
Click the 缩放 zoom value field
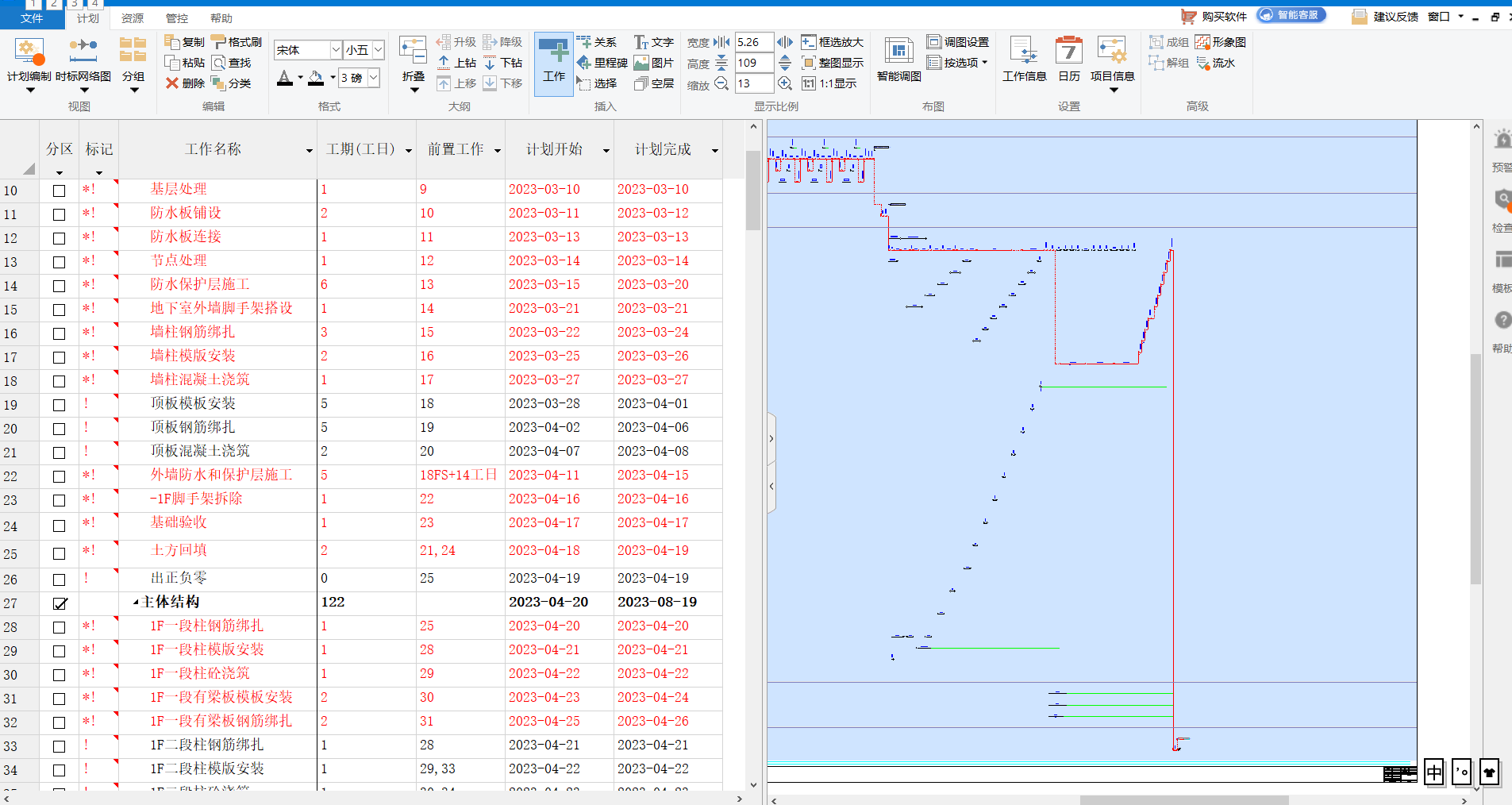click(754, 83)
